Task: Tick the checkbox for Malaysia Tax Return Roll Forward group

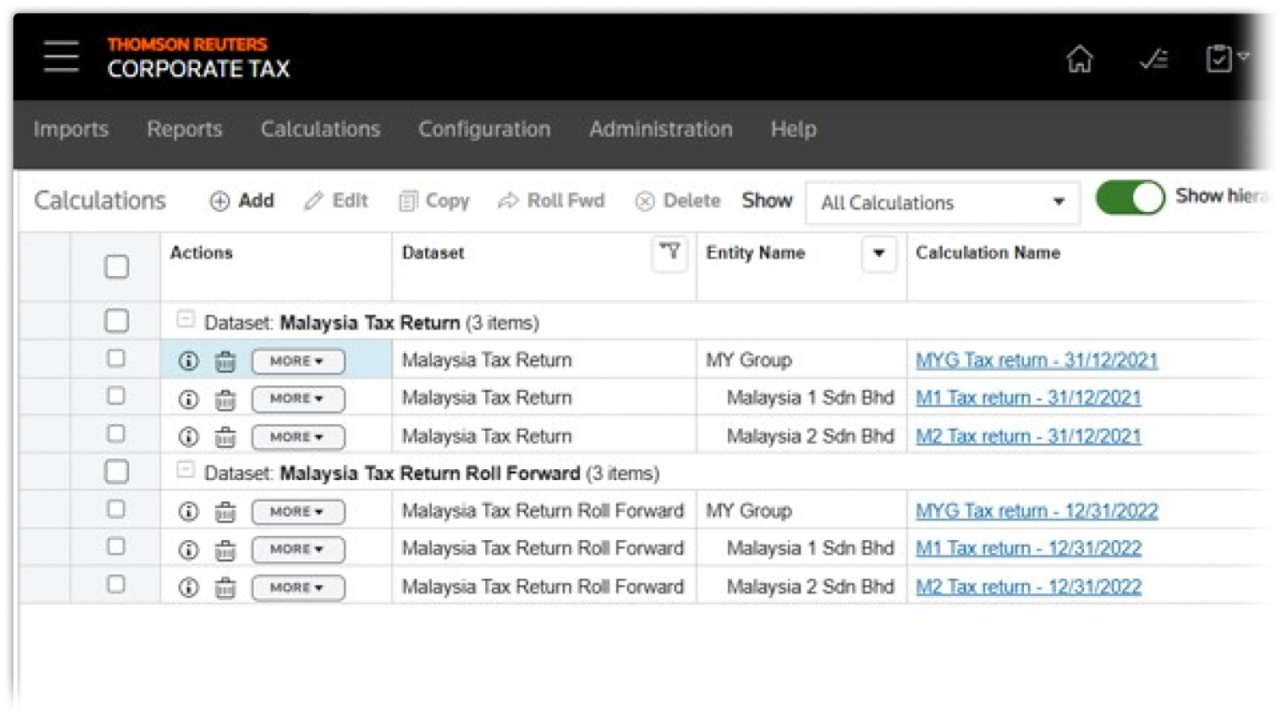Action: click(x=117, y=472)
